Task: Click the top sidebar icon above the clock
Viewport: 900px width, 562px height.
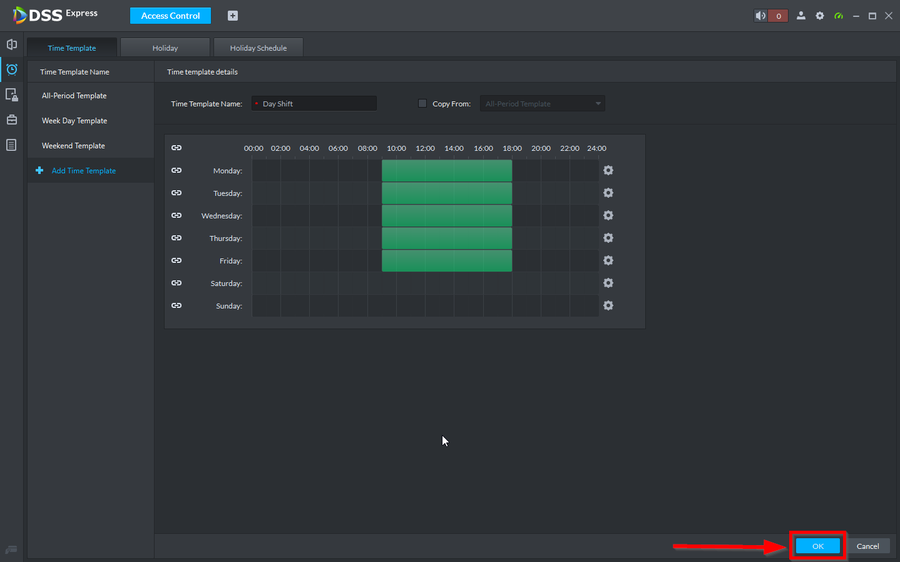Action: pos(11,44)
